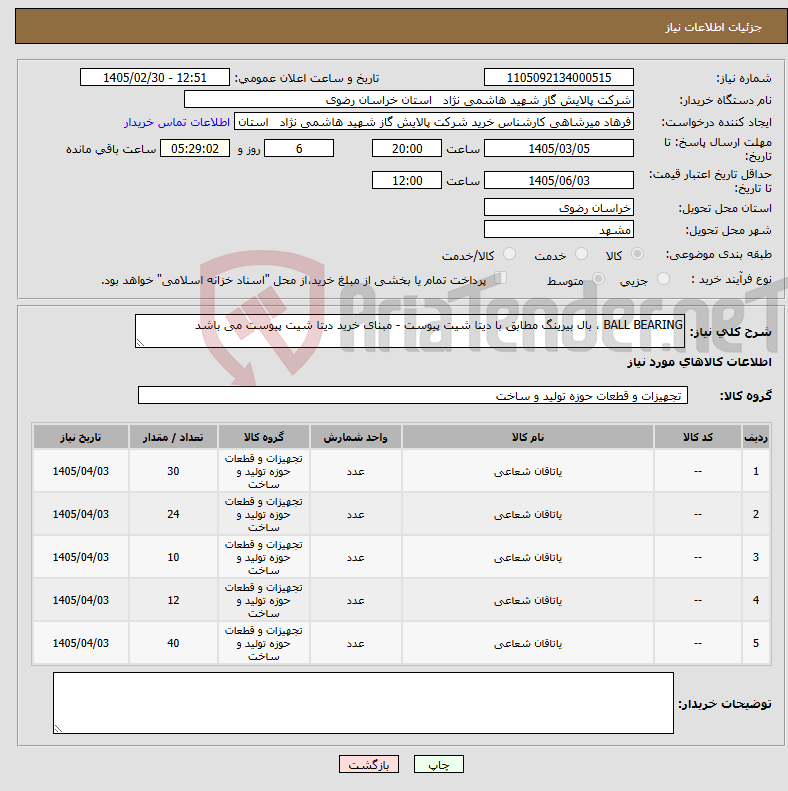Screen dimensions: 788x791
Task: Click the نام کالا column header
Action: [528, 437]
